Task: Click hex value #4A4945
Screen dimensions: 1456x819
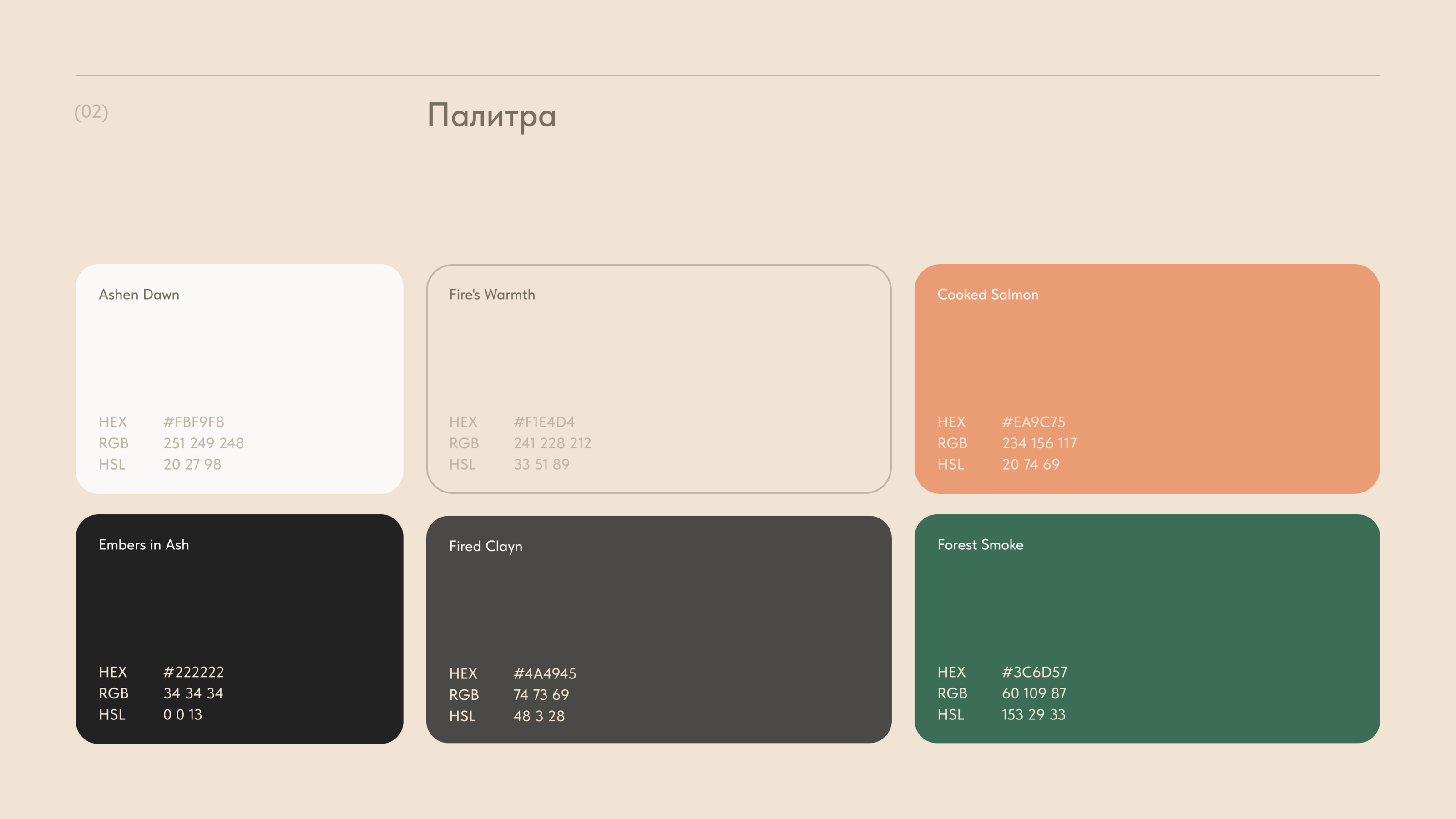Action: pyautogui.click(x=544, y=673)
